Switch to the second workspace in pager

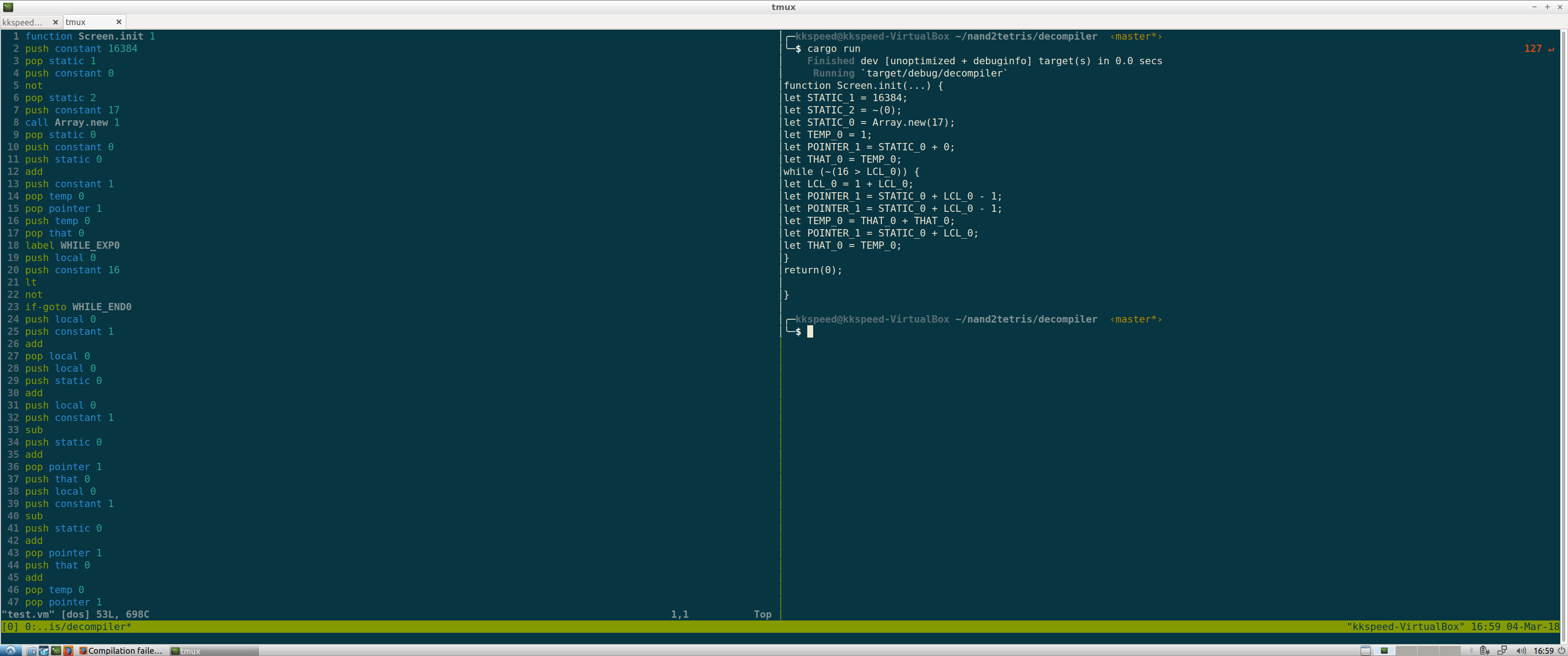pos(1406,651)
